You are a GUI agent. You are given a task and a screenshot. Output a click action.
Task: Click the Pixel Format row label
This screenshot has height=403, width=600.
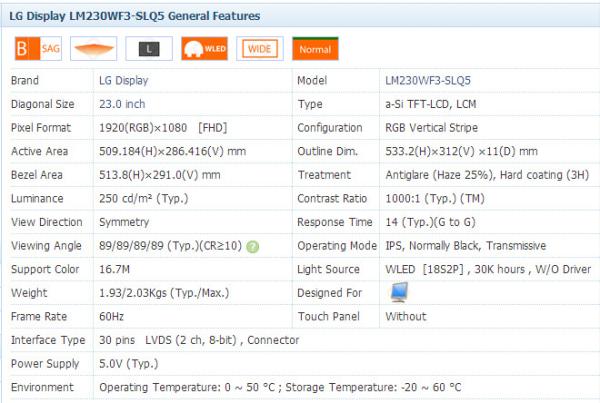41,128
